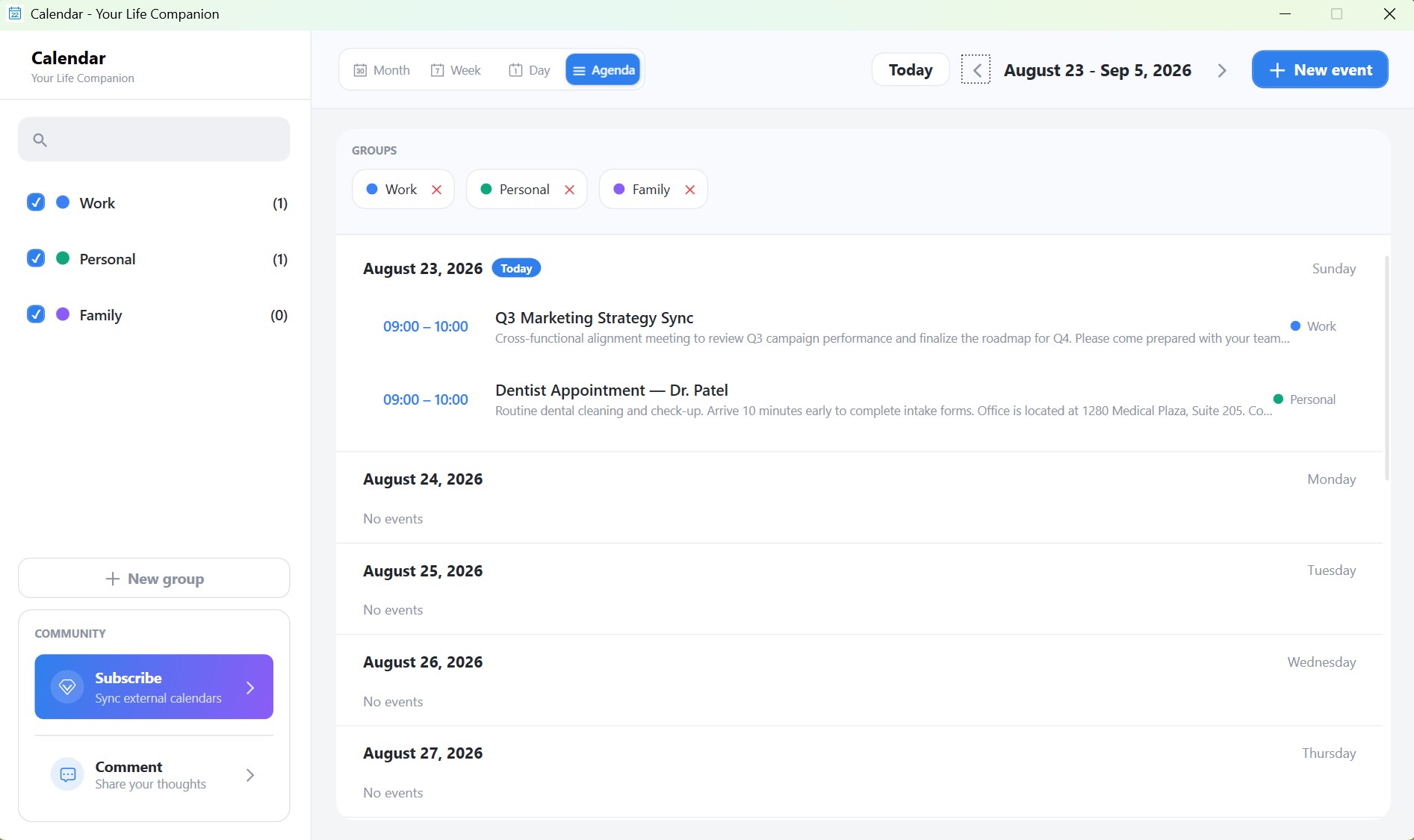Click the Family group chip label
1414x840 pixels.
tap(651, 190)
